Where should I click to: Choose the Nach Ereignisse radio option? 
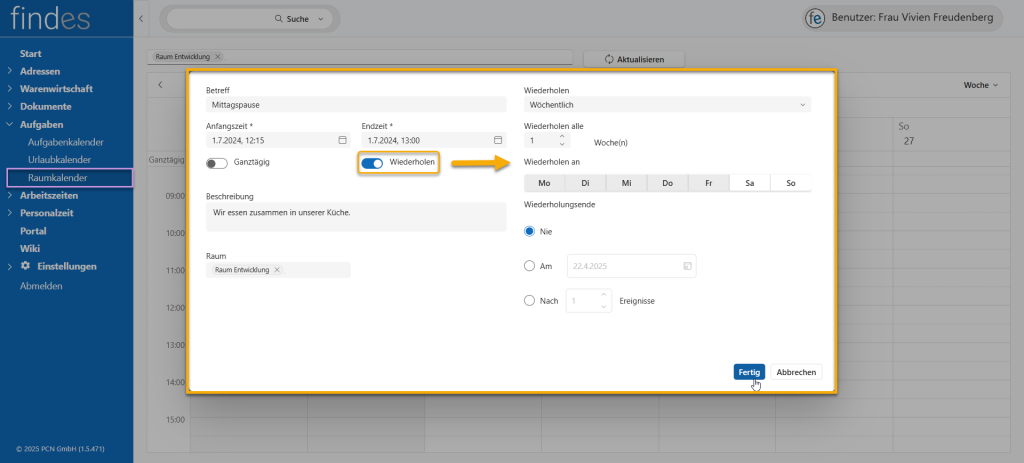[530, 300]
